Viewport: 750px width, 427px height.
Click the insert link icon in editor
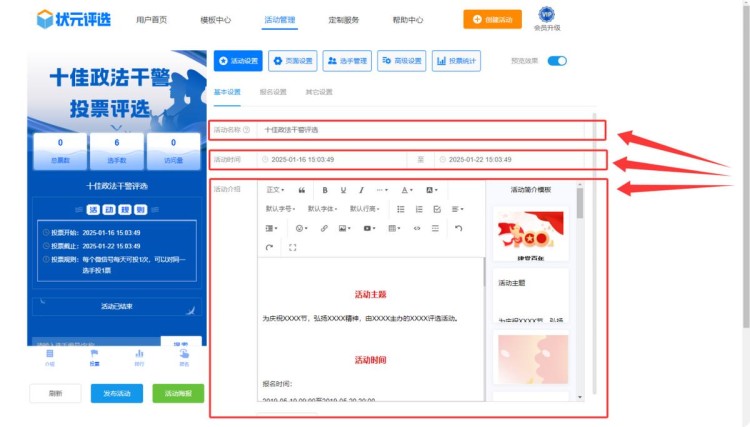click(x=324, y=228)
